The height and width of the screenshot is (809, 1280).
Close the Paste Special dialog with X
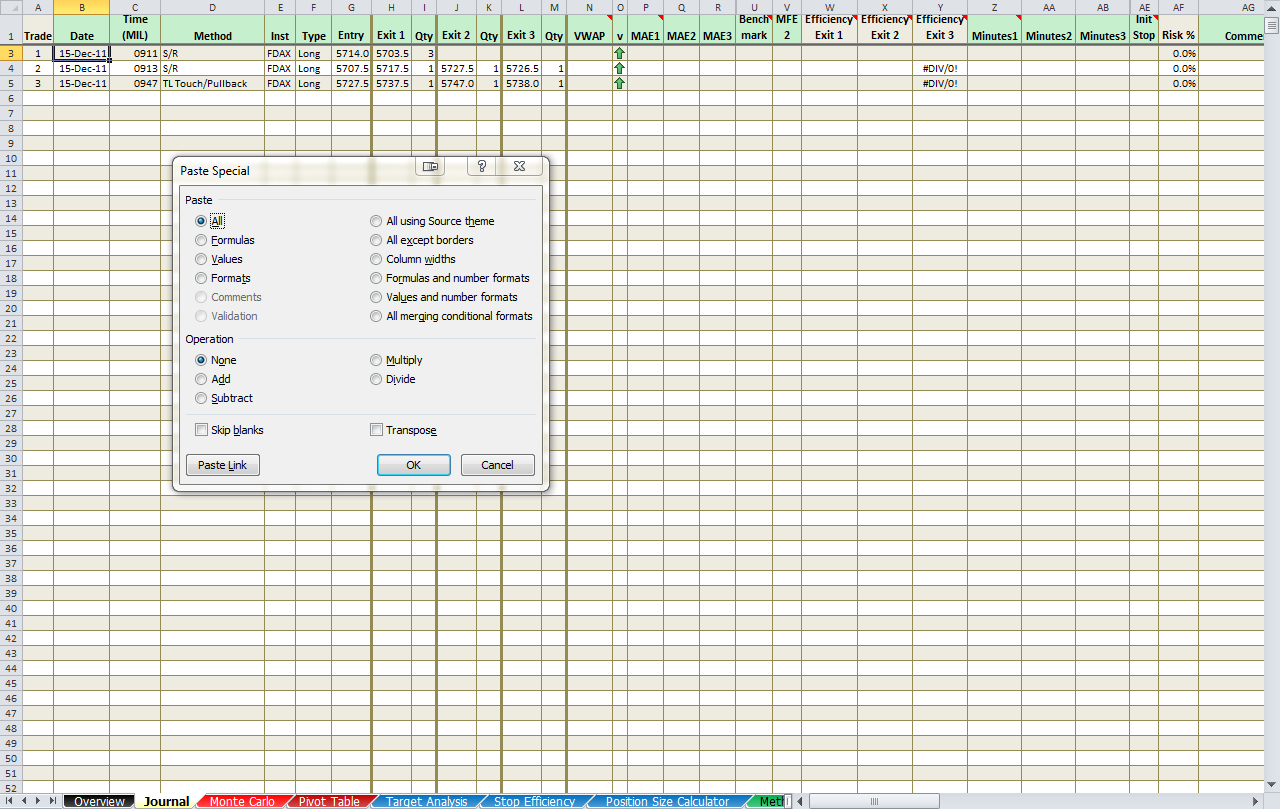pos(520,166)
